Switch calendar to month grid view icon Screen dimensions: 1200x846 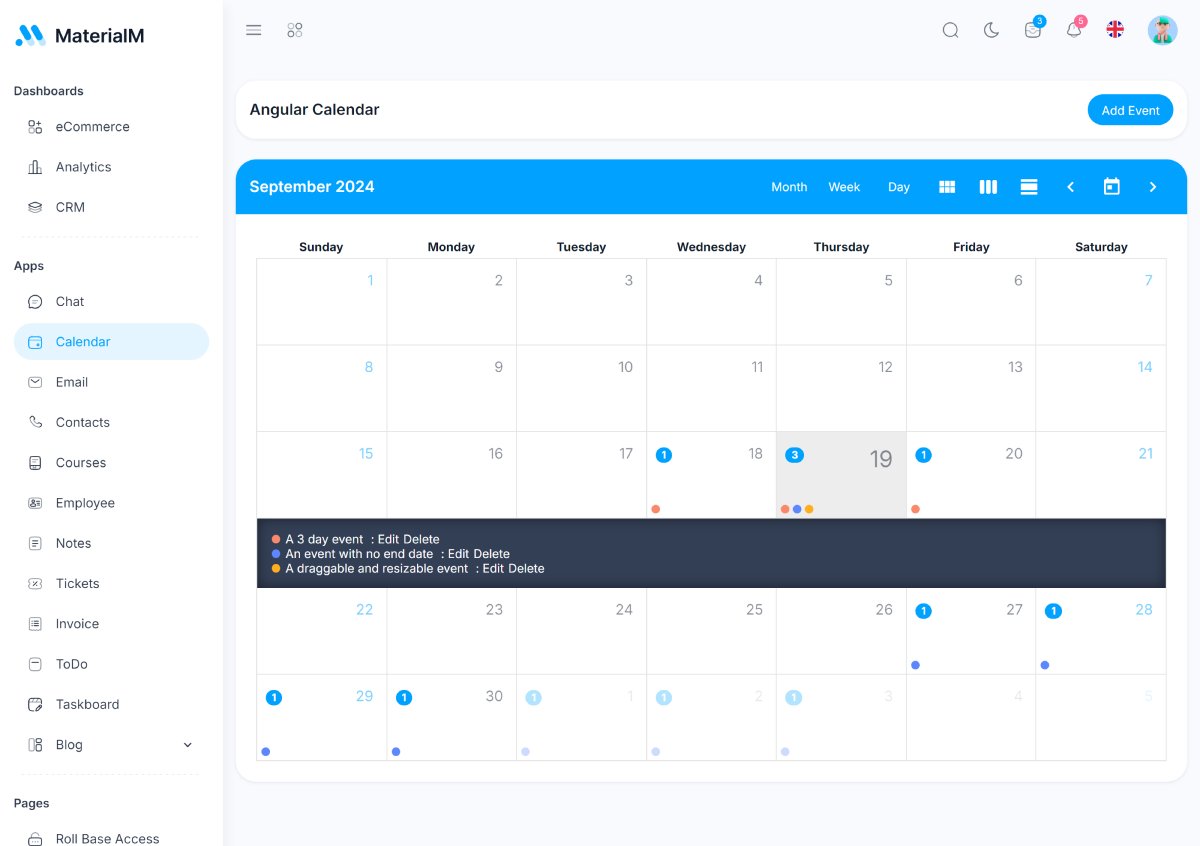947,187
